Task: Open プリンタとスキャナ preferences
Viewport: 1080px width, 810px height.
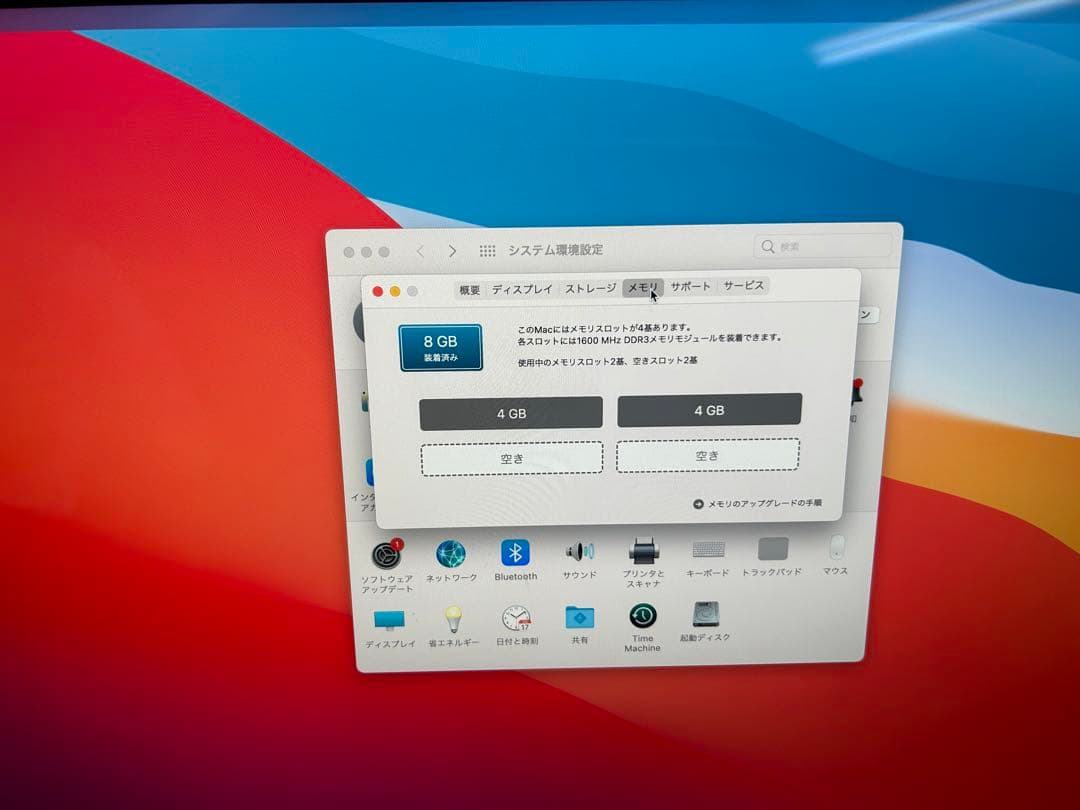Action: 645,551
